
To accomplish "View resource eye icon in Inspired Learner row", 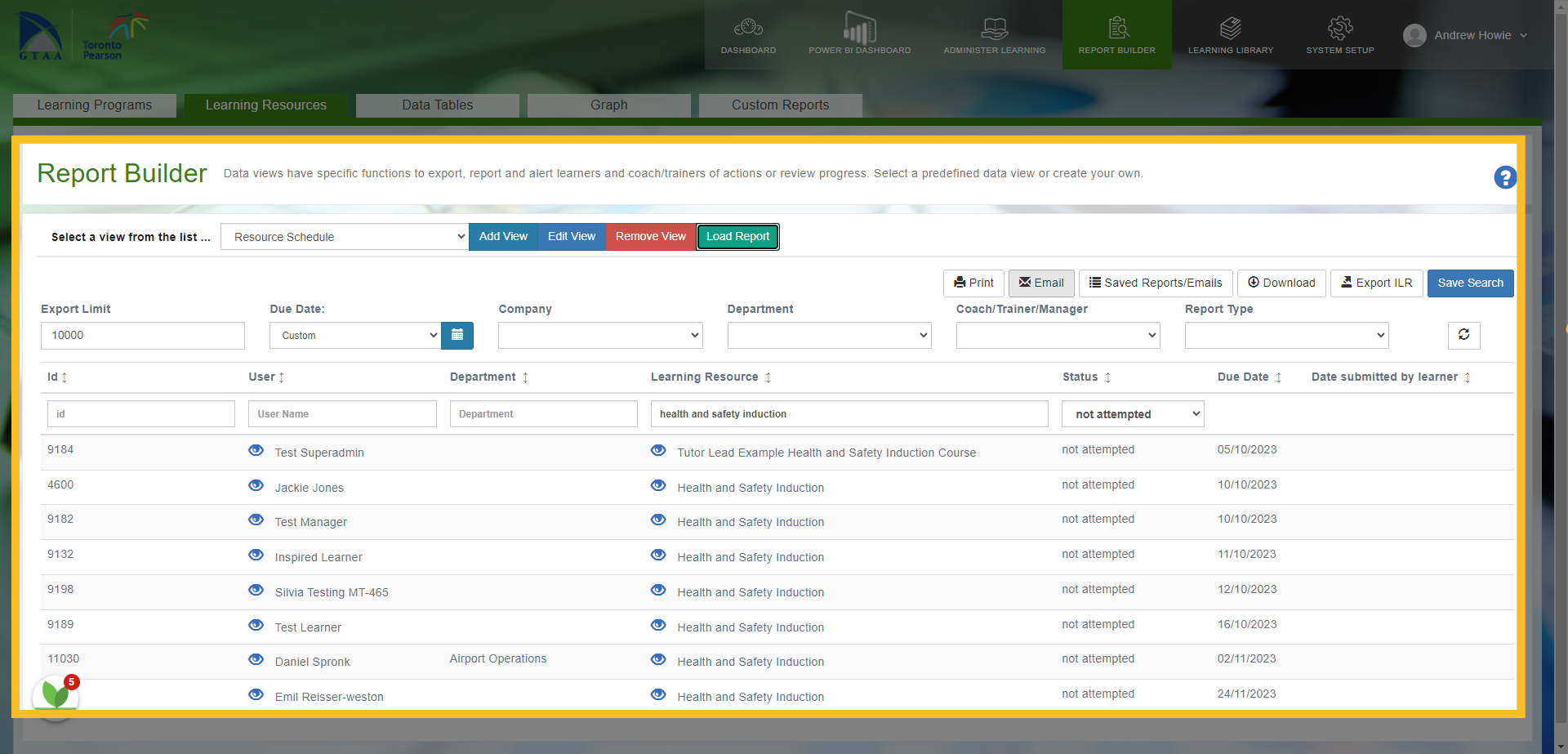I will coord(658,555).
